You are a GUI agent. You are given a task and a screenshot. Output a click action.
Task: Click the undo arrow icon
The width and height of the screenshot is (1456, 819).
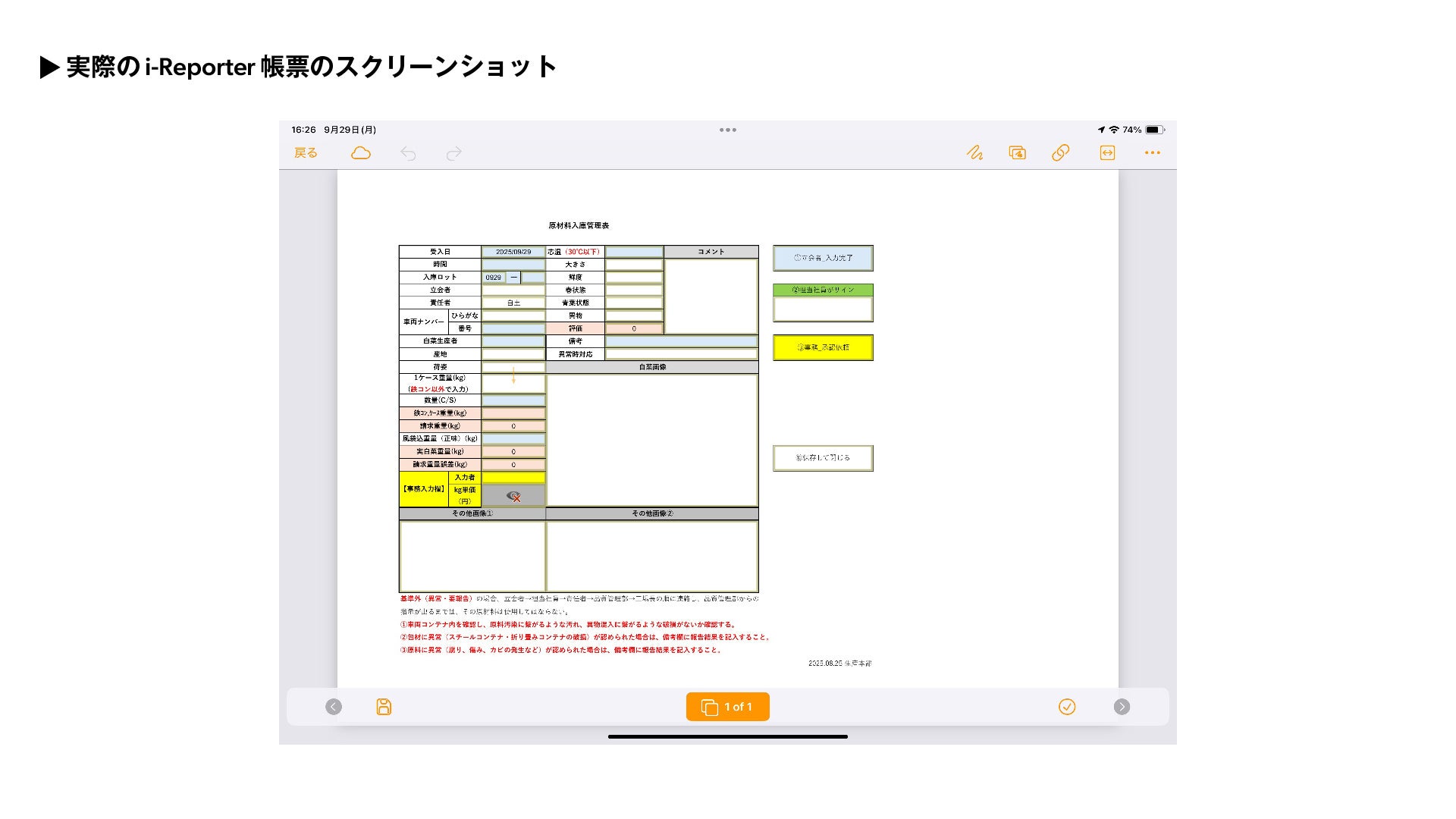[408, 154]
